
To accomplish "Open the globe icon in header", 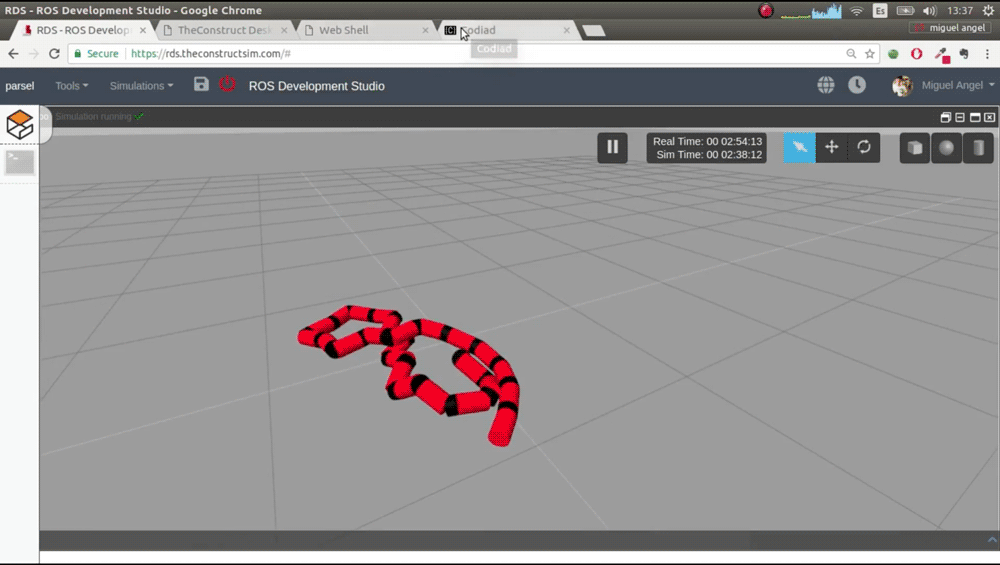I will coord(826,85).
